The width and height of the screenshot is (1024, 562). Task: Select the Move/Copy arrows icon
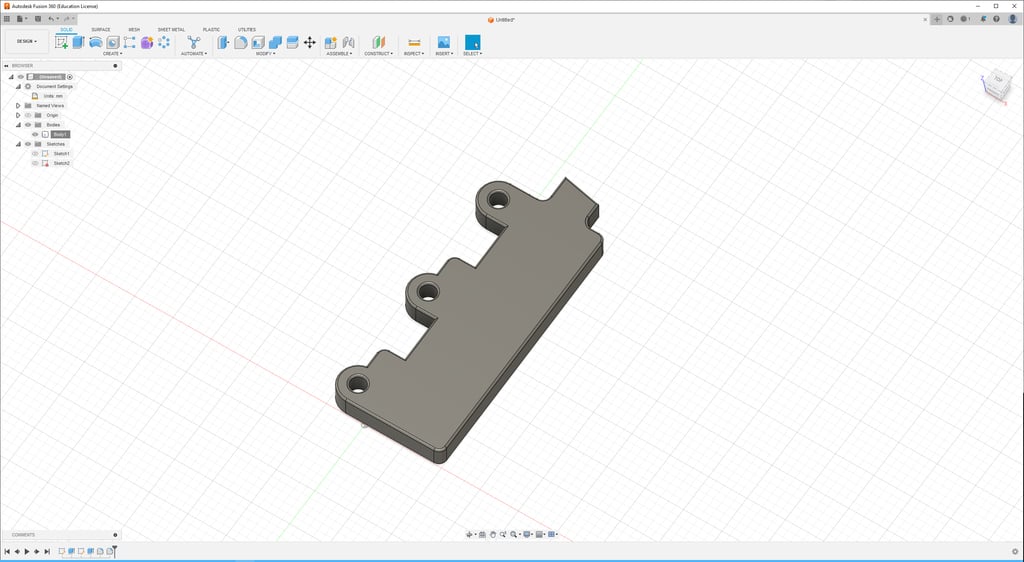point(310,42)
